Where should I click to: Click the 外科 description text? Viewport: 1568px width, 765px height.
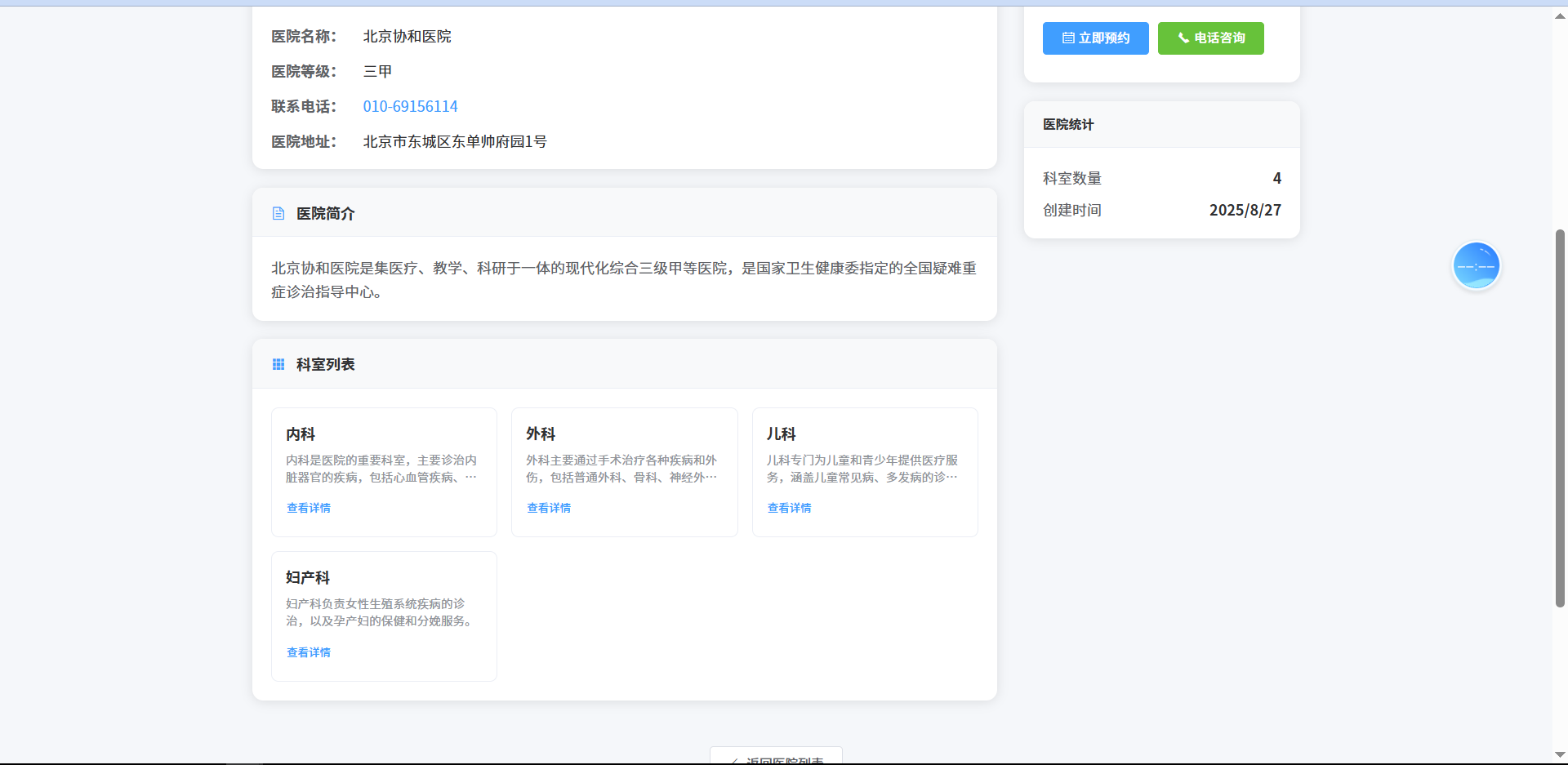[x=621, y=469]
